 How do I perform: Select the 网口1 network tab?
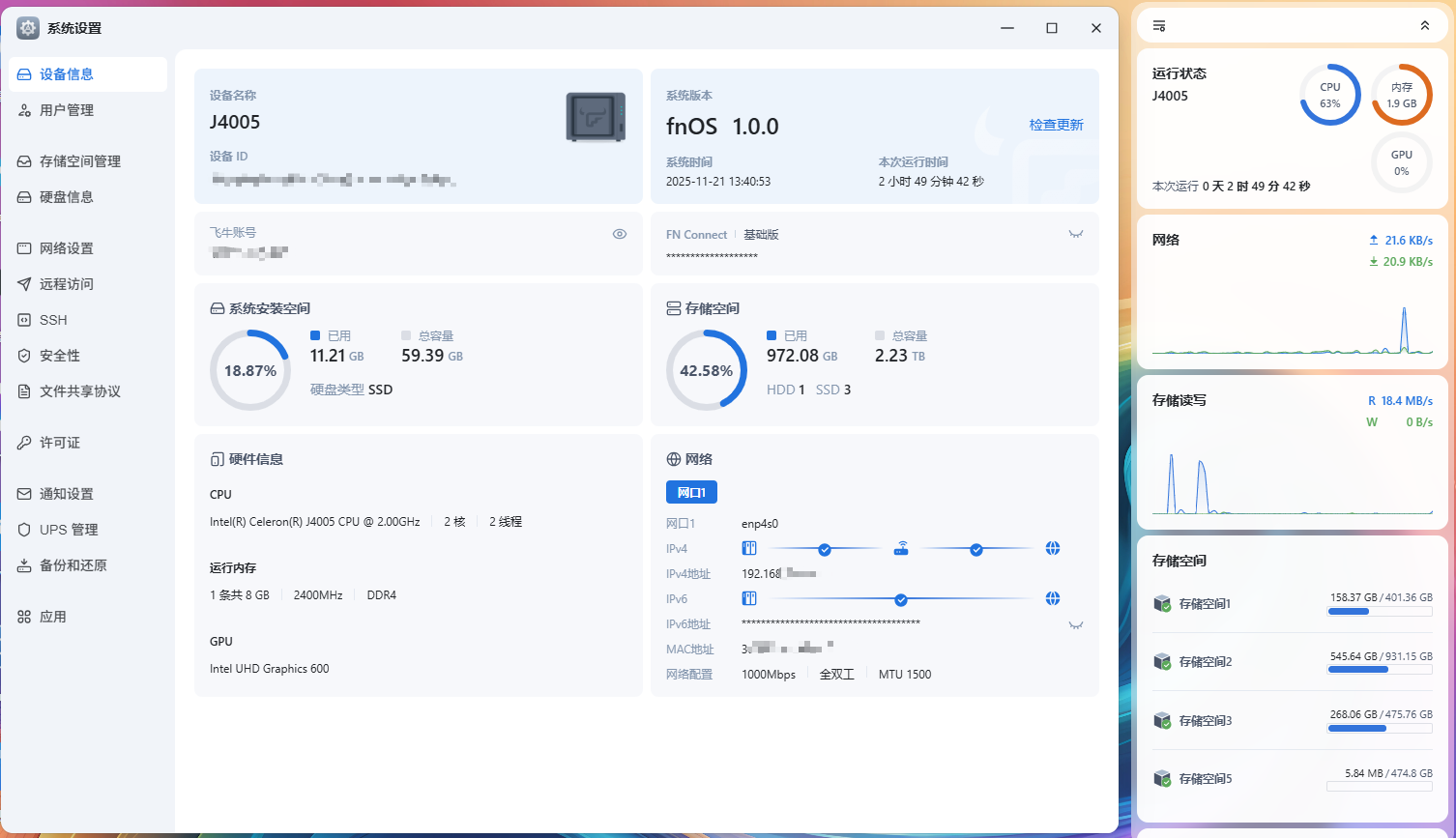tap(691, 492)
